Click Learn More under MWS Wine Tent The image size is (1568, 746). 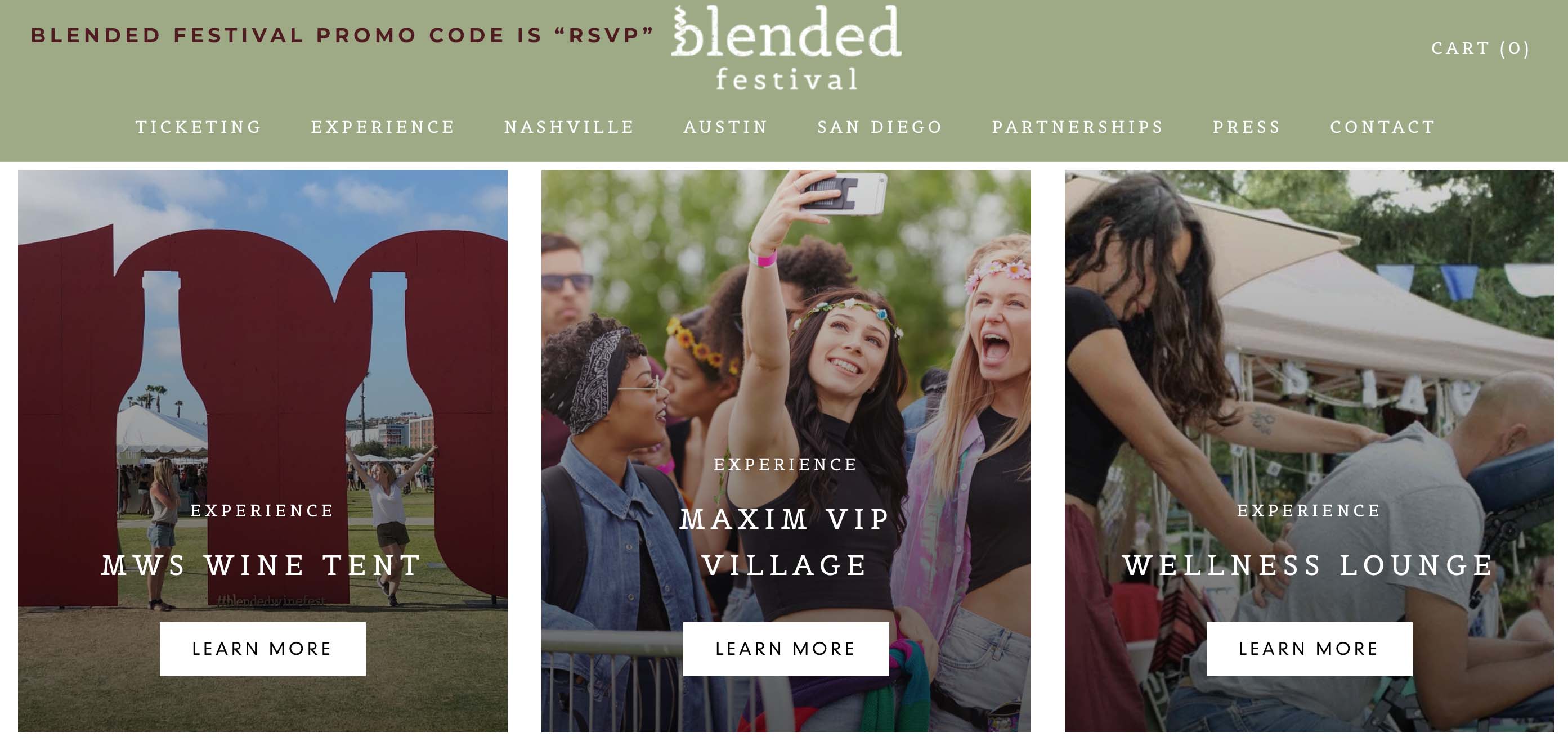[x=262, y=649]
